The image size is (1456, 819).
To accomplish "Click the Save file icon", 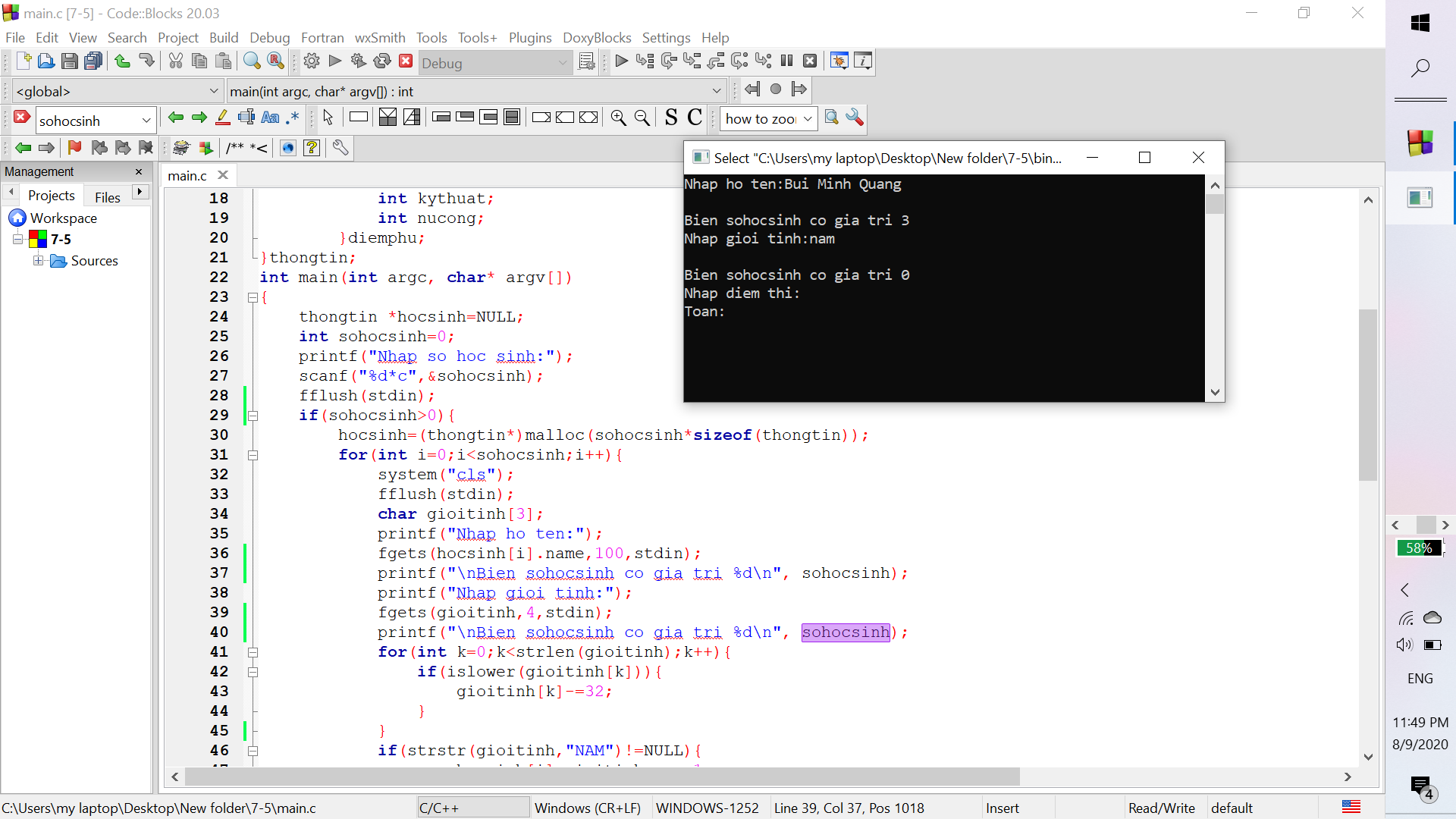I will point(69,61).
